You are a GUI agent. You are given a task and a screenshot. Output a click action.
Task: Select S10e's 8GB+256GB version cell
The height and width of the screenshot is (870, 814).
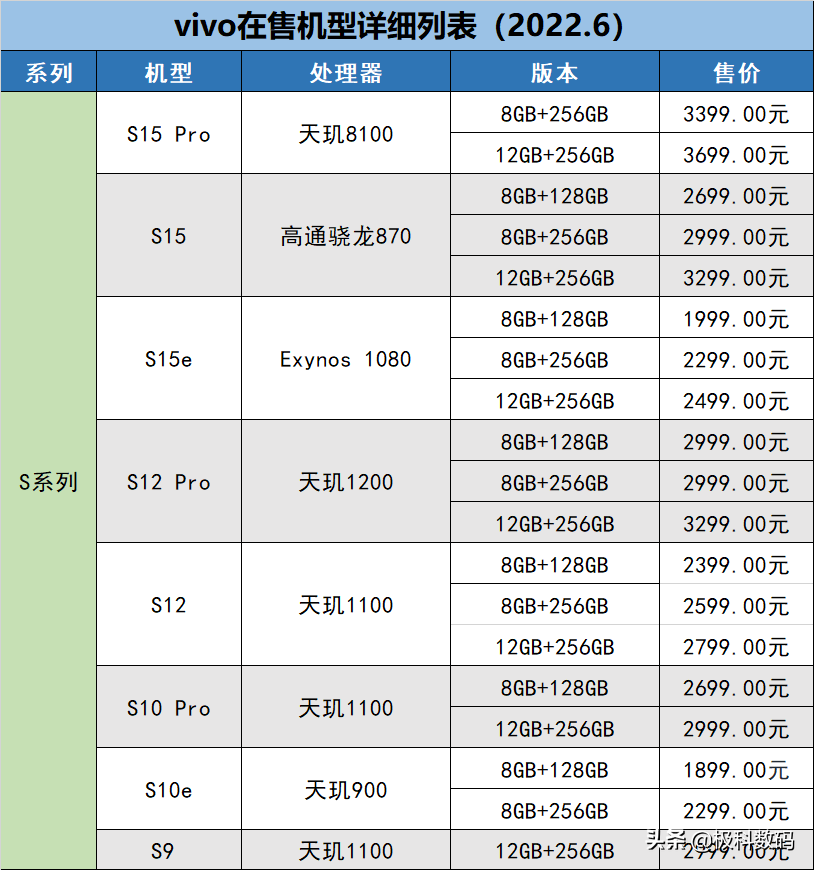pos(555,810)
